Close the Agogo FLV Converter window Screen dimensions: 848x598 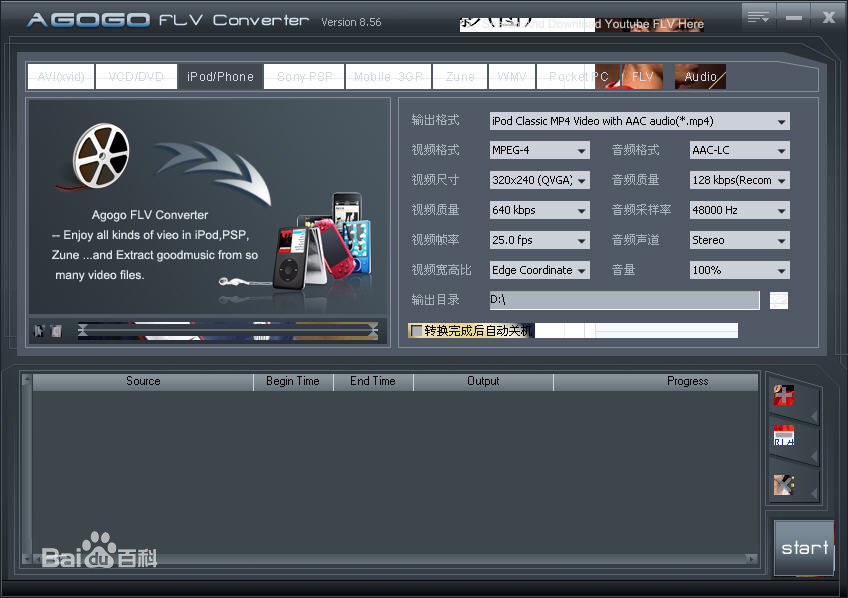pyautogui.click(x=829, y=17)
